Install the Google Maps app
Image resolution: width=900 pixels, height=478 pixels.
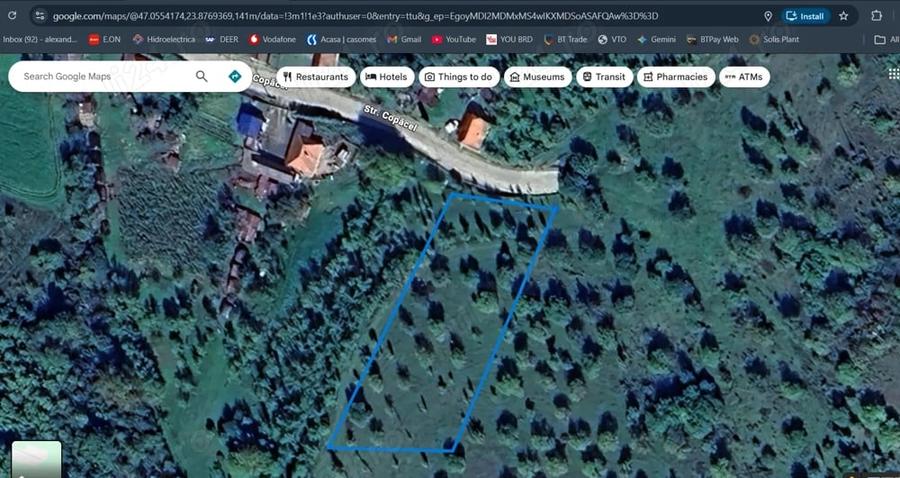coord(805,16)
